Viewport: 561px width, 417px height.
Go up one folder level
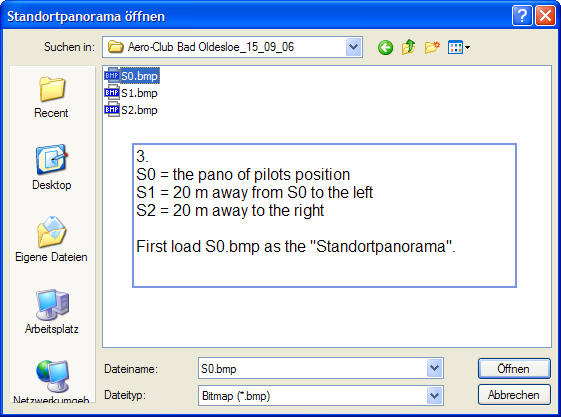[408, 47]
